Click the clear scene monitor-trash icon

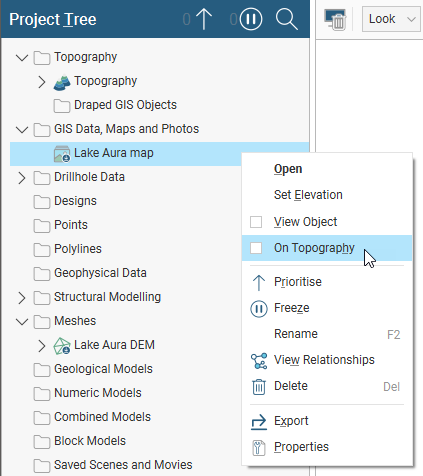coord(335,19)
